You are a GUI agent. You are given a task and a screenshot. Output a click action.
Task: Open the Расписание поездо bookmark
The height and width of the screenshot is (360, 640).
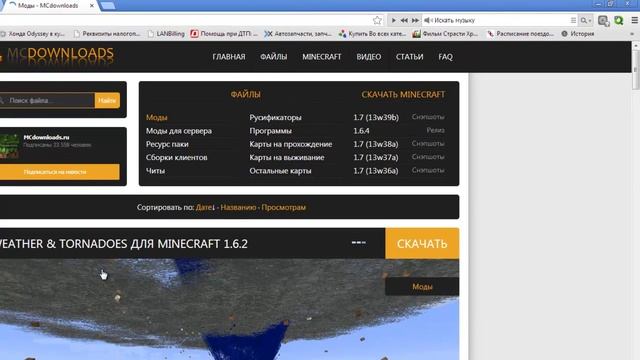(x=520, y=34)
